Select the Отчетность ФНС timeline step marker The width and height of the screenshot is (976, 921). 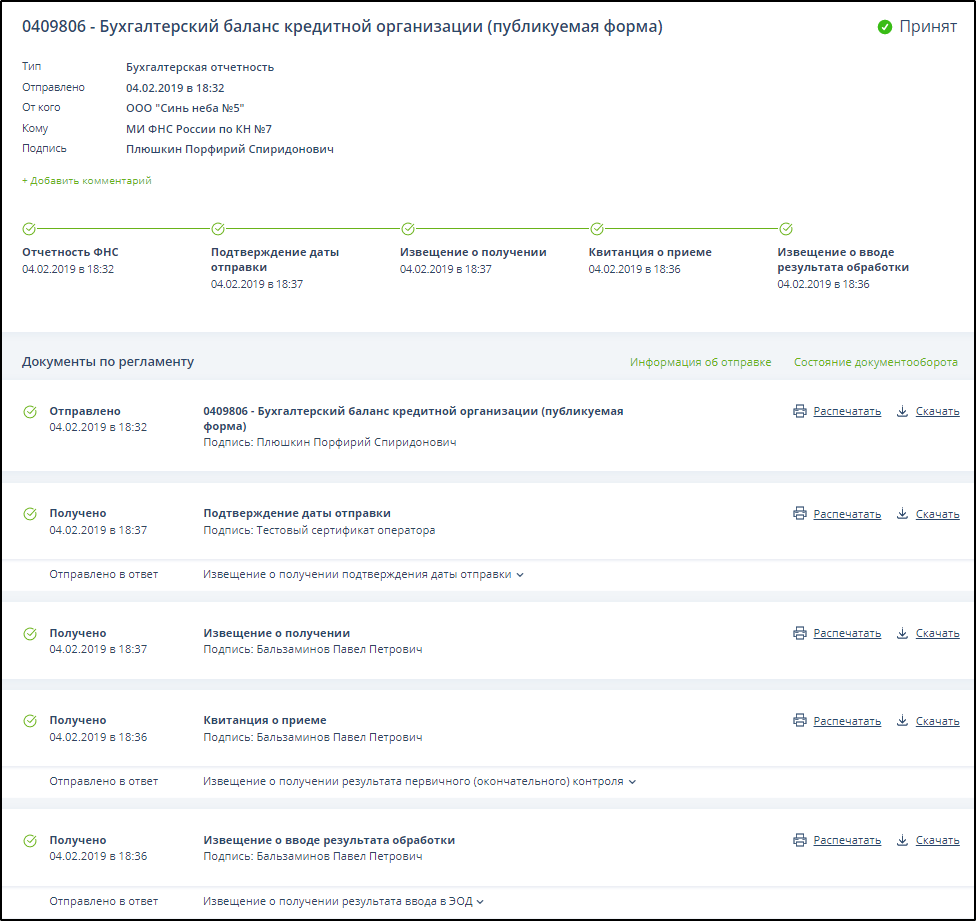29,228
